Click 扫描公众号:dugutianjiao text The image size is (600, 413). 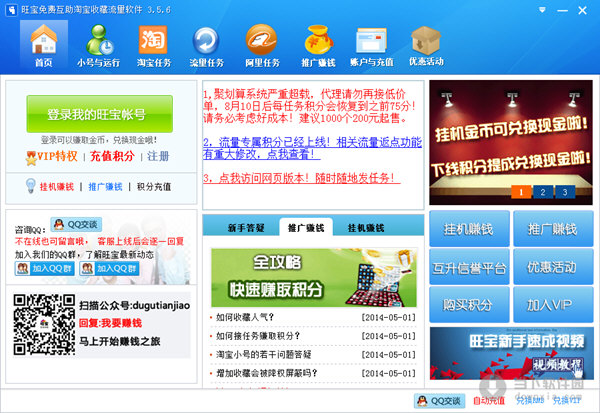click(134, 305)
